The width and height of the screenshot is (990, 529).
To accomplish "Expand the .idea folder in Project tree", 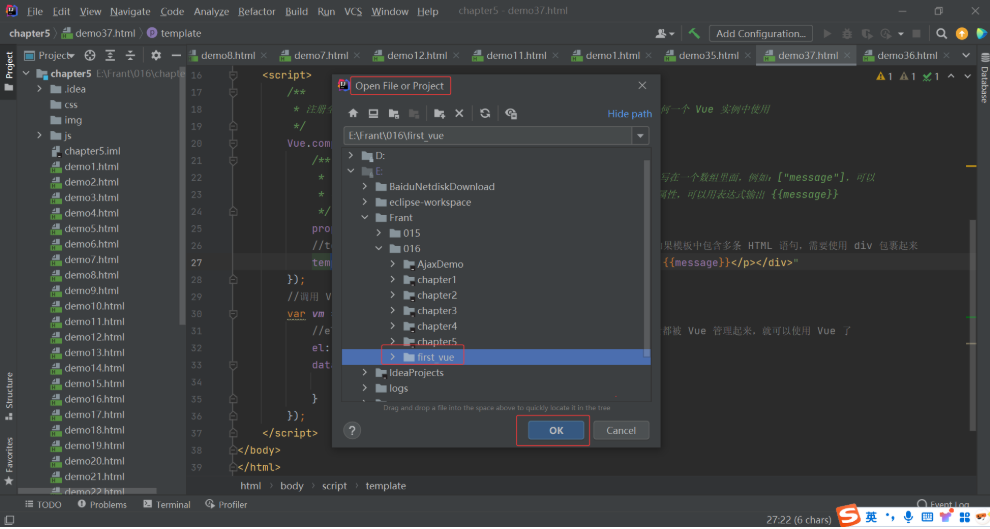I will click(40, 89).
